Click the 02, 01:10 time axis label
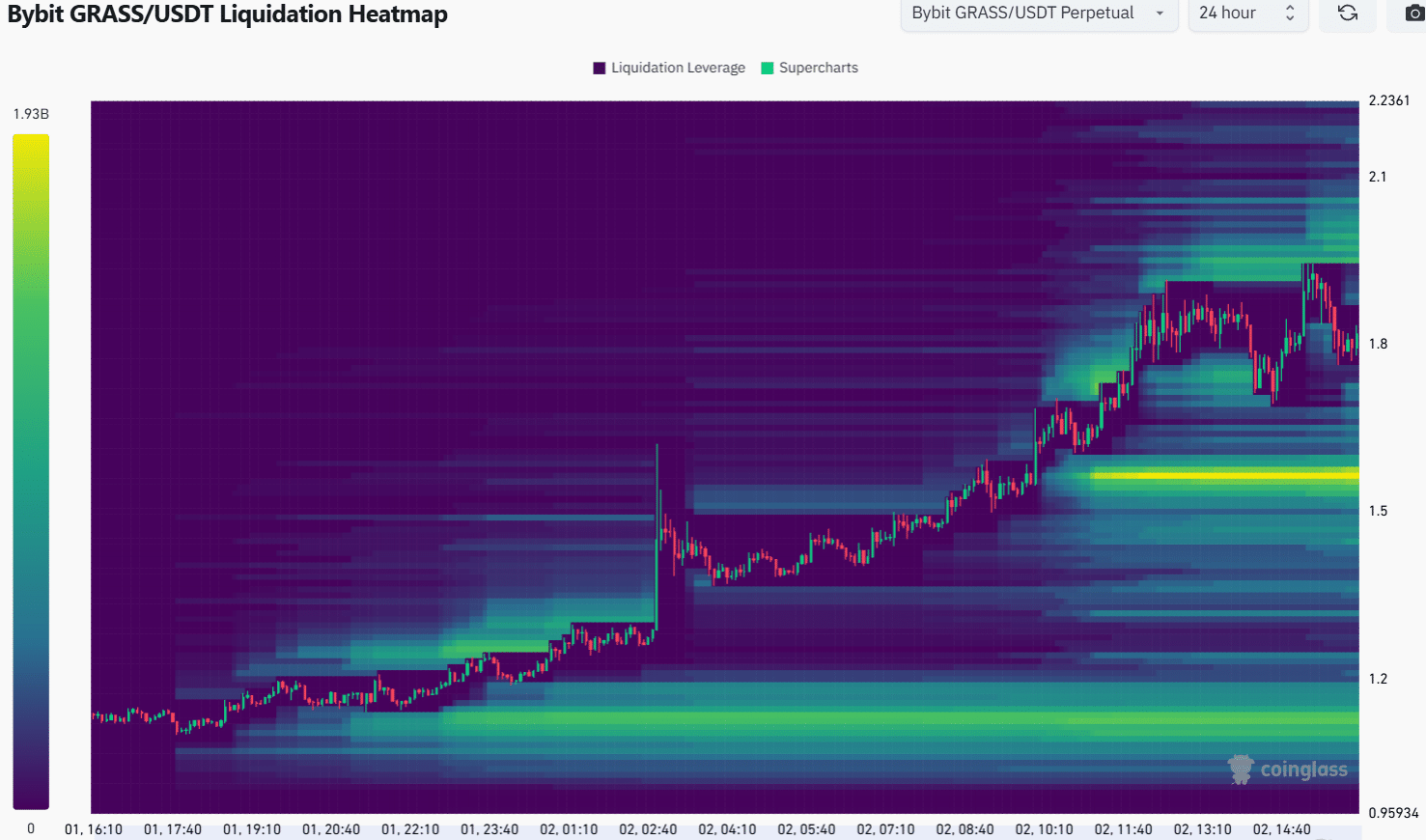 tap(569, 829)
